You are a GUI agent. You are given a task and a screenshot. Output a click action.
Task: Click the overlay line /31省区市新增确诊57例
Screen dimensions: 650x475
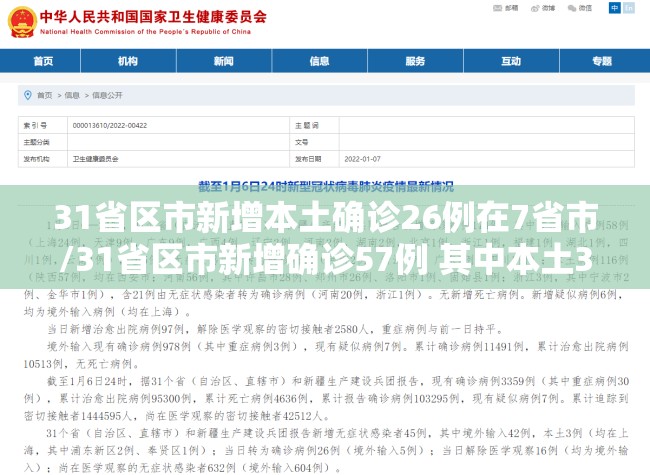[x=243, y=259]
